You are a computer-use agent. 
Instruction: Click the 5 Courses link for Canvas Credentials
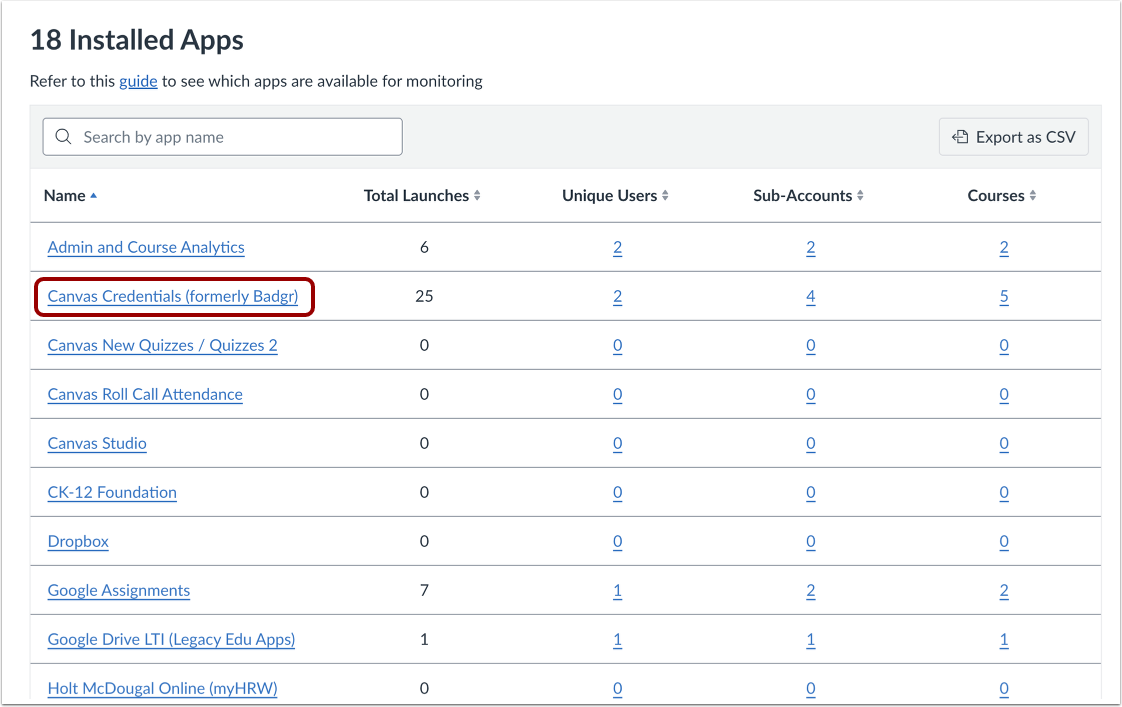1004,296
